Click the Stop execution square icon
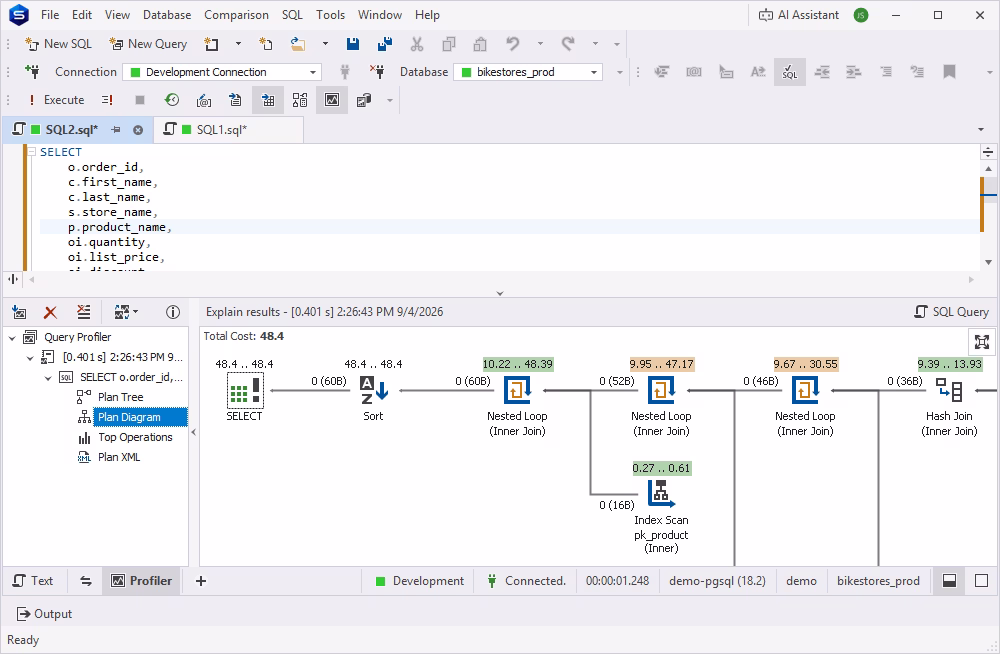The height and width of the screenshot is (654, 1000). (x=140, y=100)
